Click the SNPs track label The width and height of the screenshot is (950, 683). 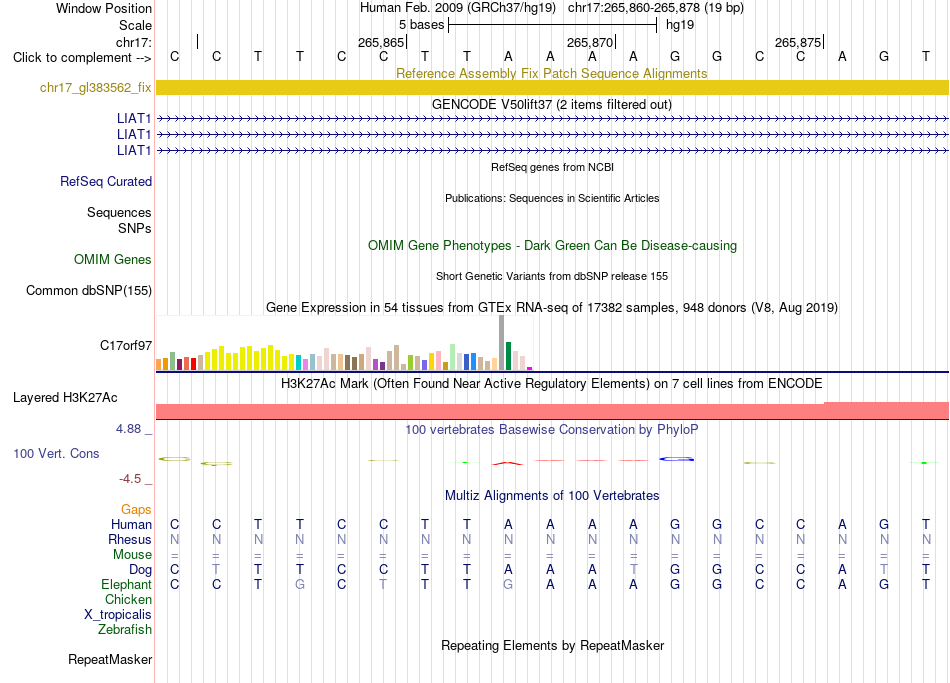135,228
